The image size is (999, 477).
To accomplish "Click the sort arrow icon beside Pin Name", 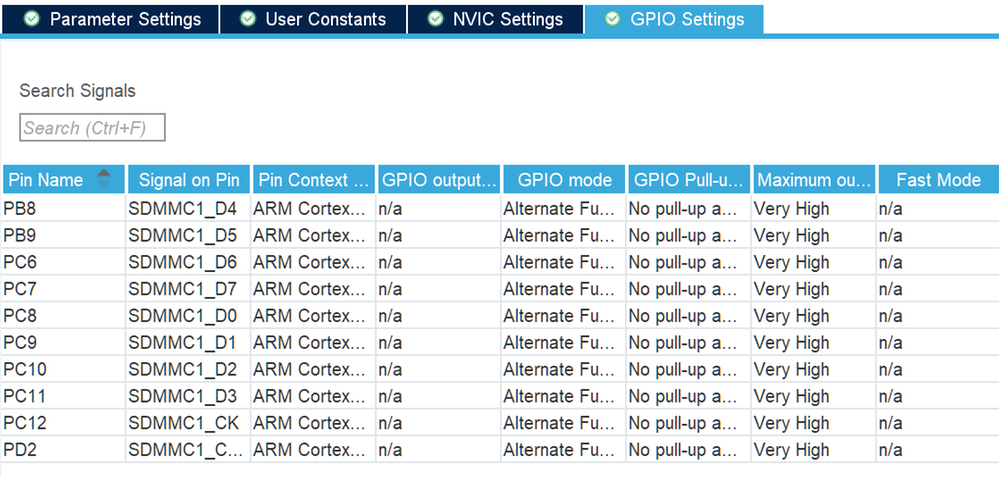I will point(105,179).
